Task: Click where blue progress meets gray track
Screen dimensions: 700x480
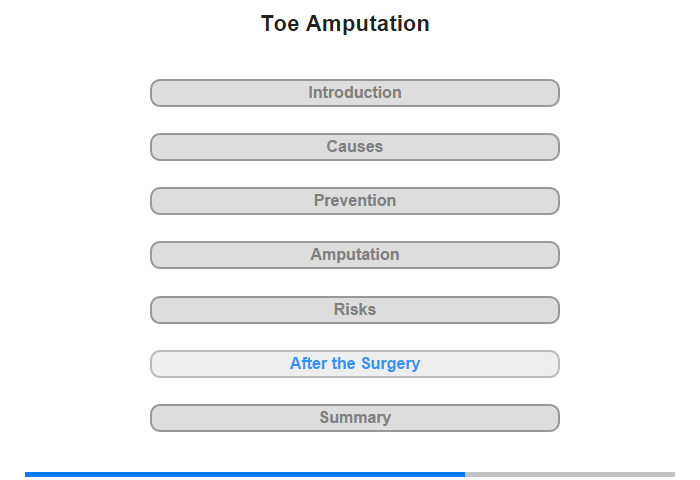Action: [465, 475]
